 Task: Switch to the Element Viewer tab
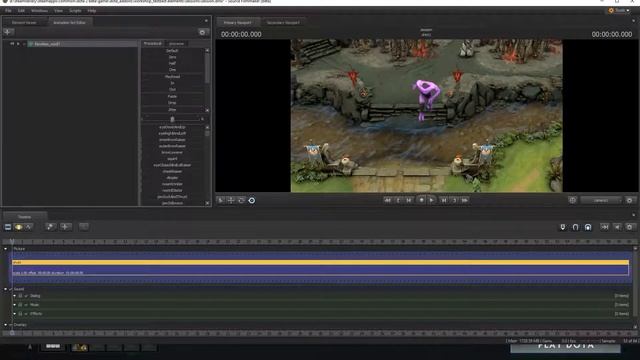click(24, 22)
